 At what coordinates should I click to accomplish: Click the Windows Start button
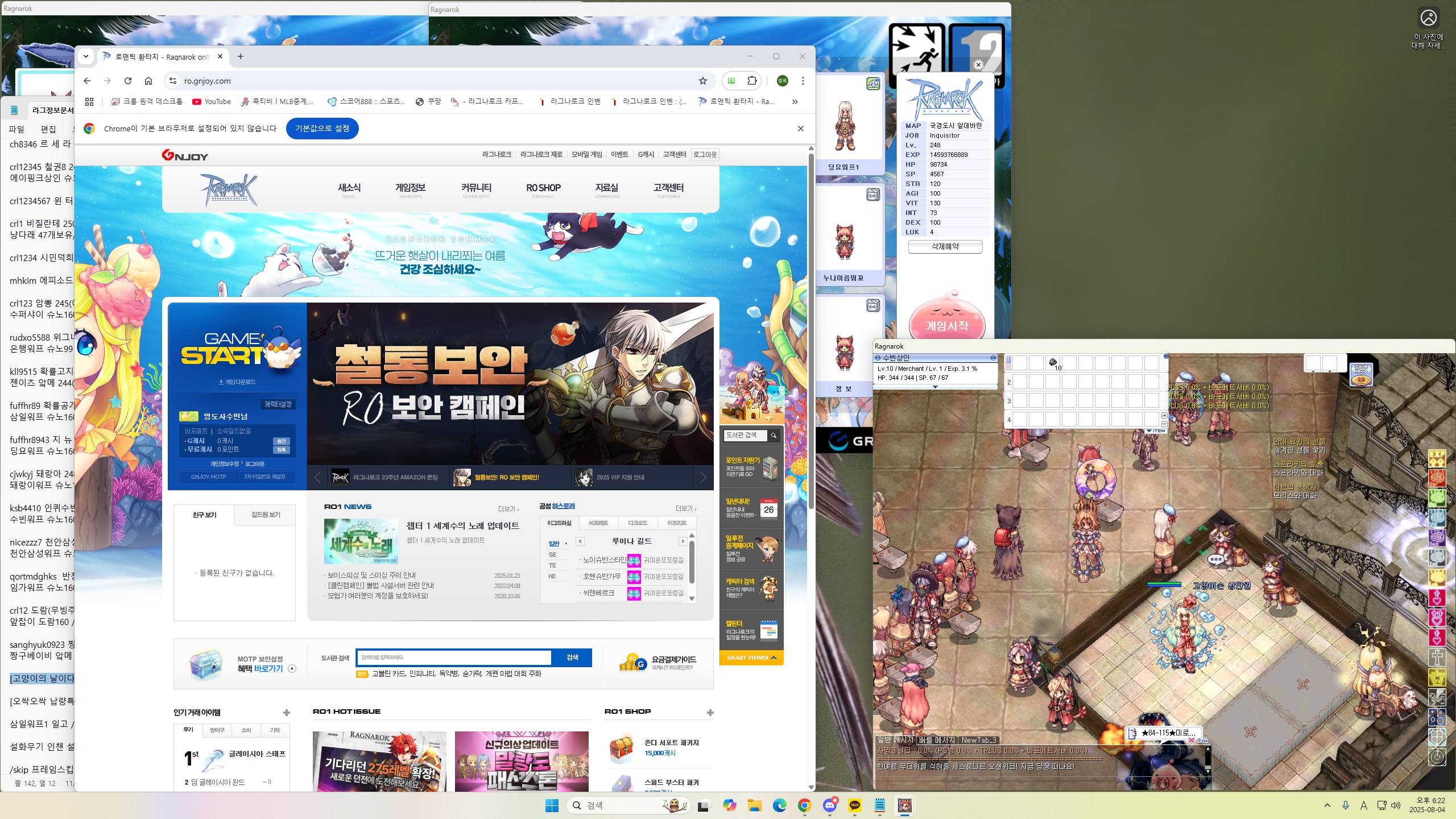tap(552, 805)
